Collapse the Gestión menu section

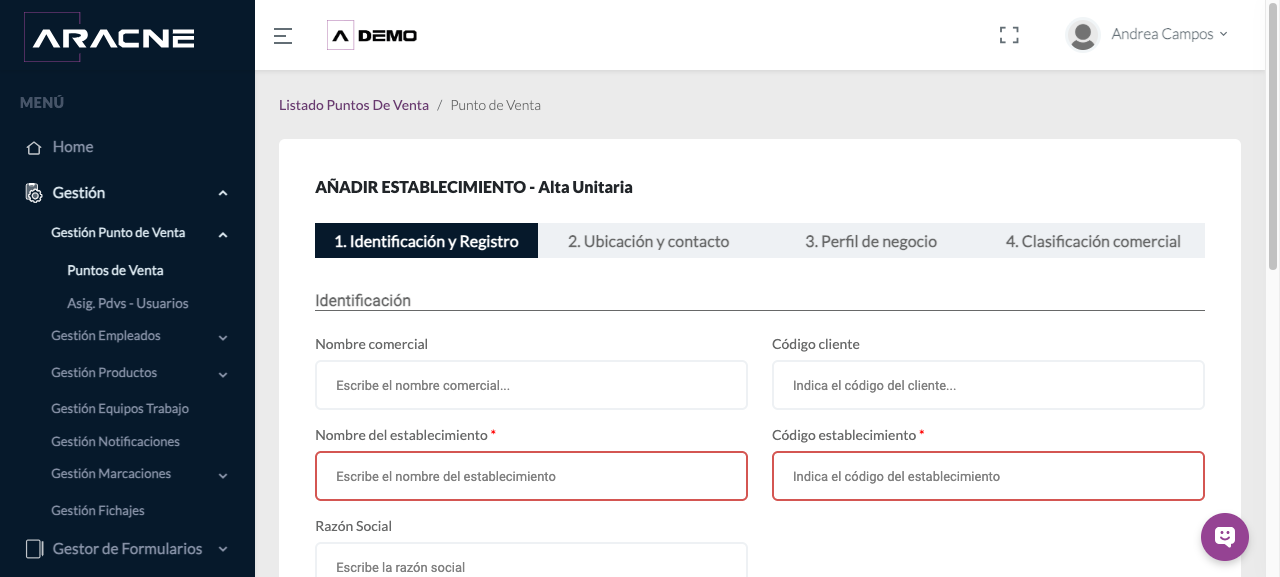(x=223, y=193)
